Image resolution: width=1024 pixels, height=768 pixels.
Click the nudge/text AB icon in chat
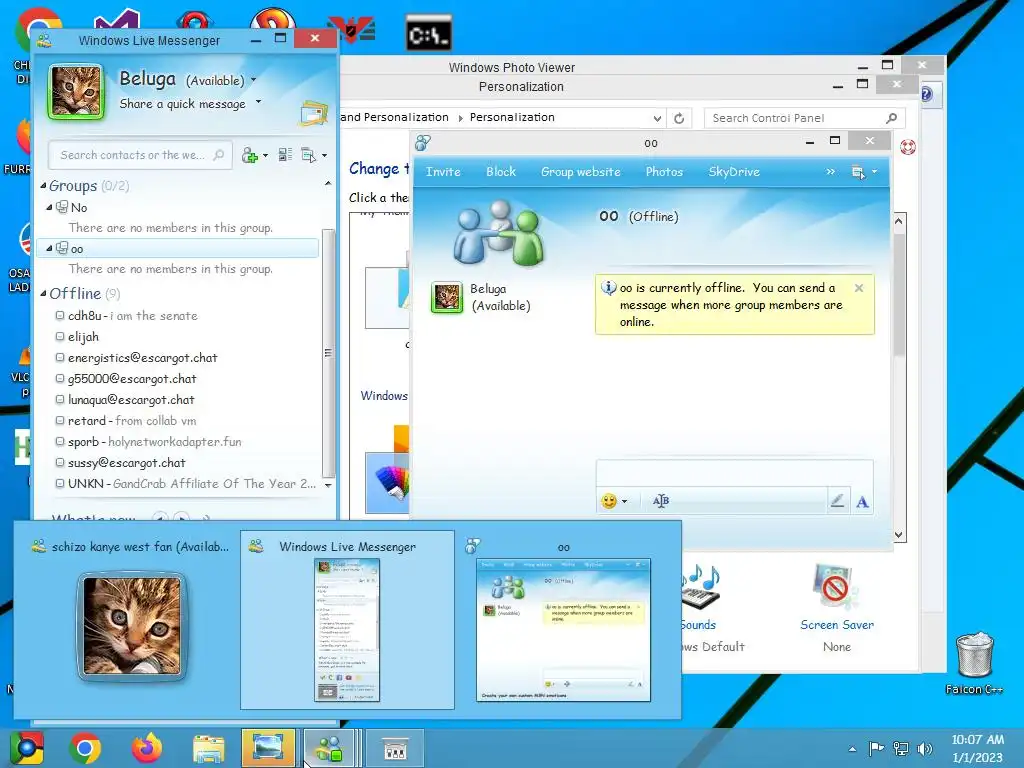(660, 501)
